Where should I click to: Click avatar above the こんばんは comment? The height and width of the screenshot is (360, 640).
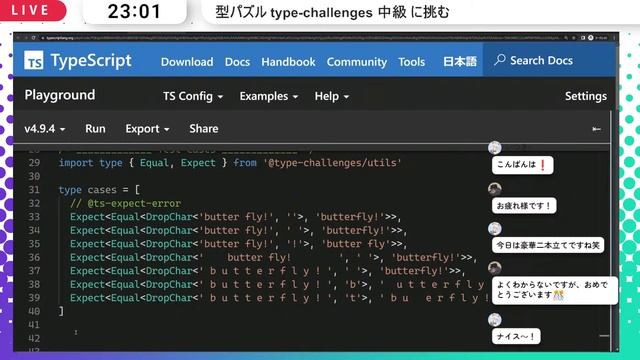(495, 147)
